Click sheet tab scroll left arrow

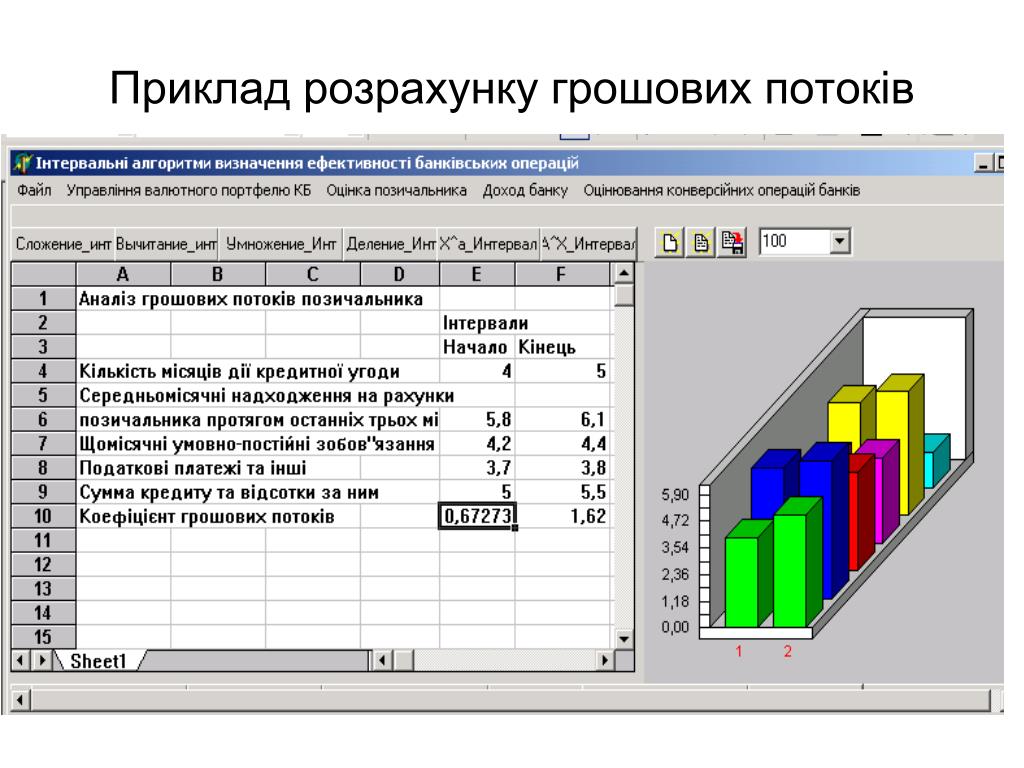click(x=21, y=660)
